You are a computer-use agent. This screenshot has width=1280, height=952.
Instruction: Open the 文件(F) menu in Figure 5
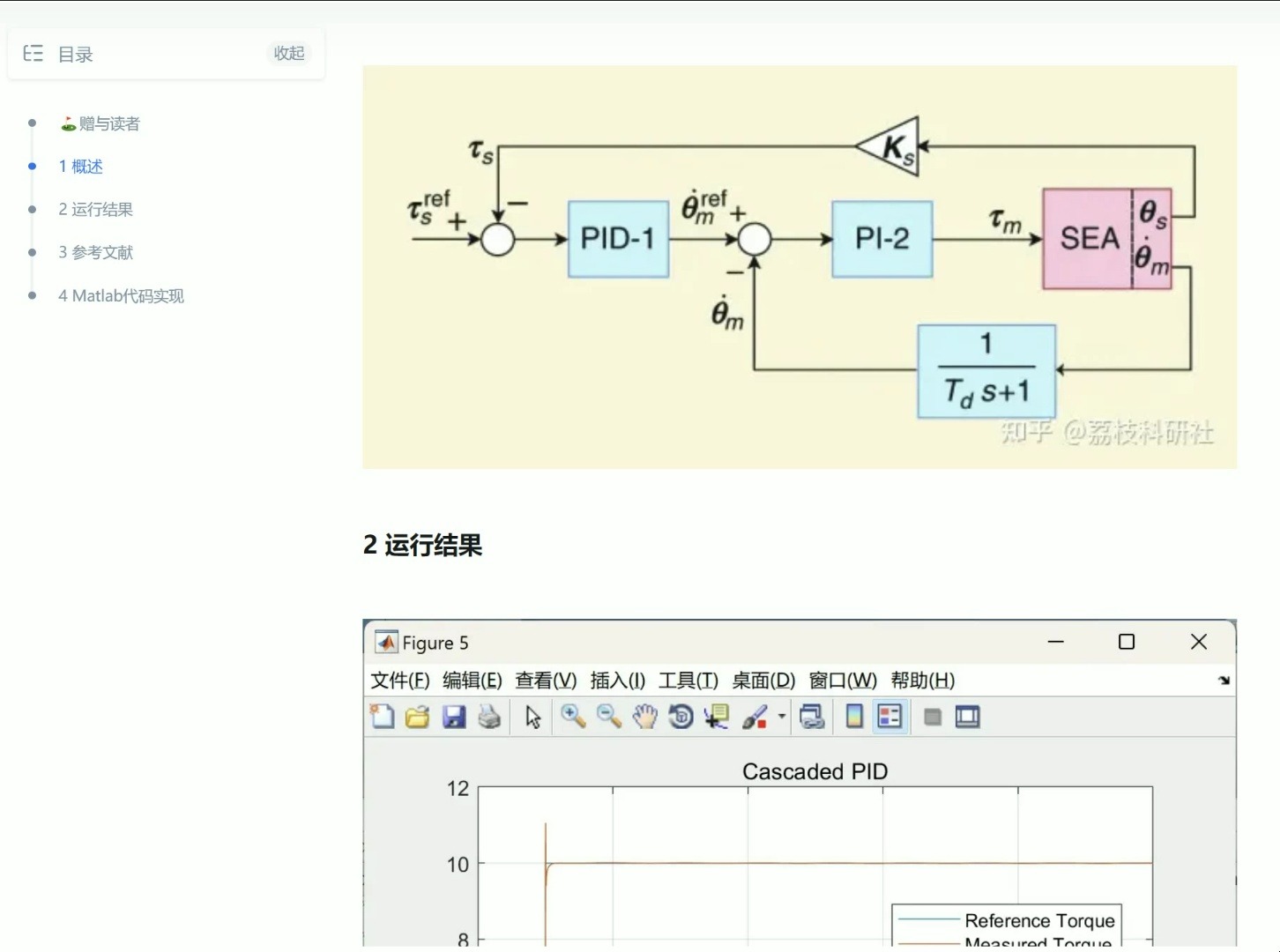tap(400, 681)
